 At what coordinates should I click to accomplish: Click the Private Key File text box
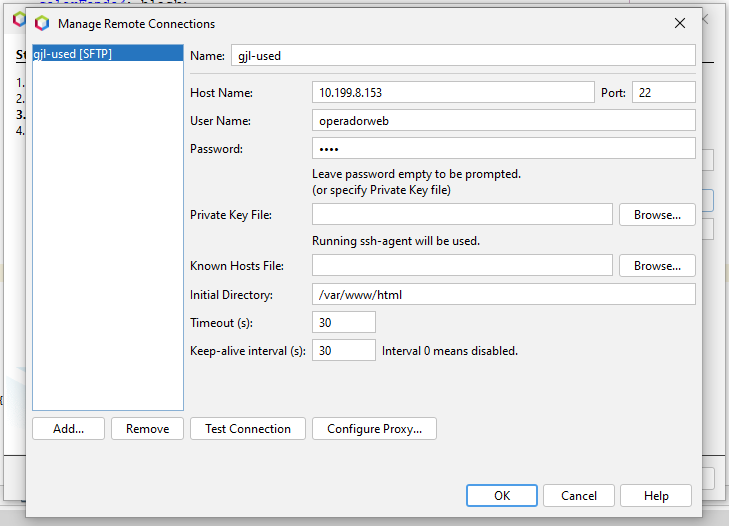point(462,215)
